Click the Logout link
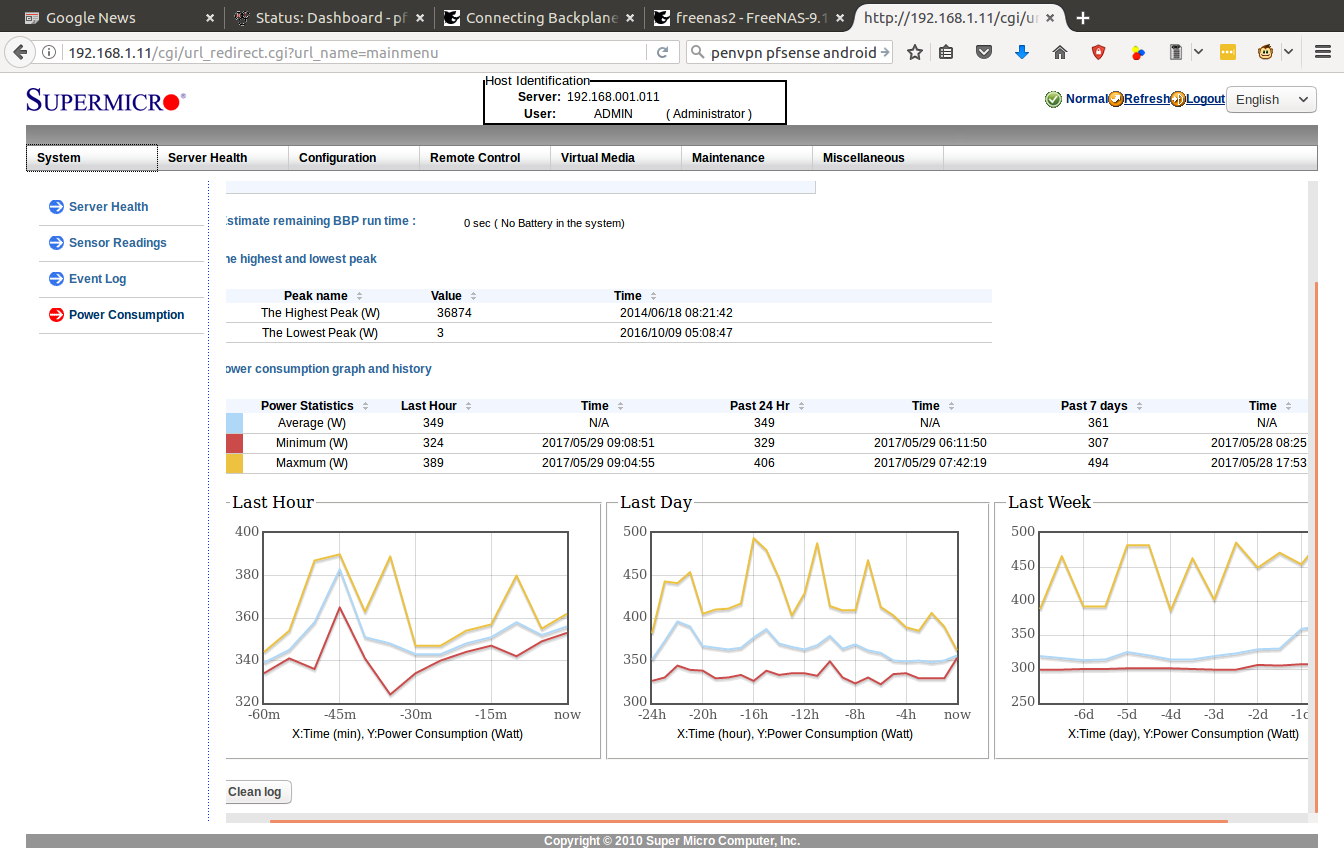This screenshot has width=1344, height=848. pyautogui.click(x=1206, y=99)
